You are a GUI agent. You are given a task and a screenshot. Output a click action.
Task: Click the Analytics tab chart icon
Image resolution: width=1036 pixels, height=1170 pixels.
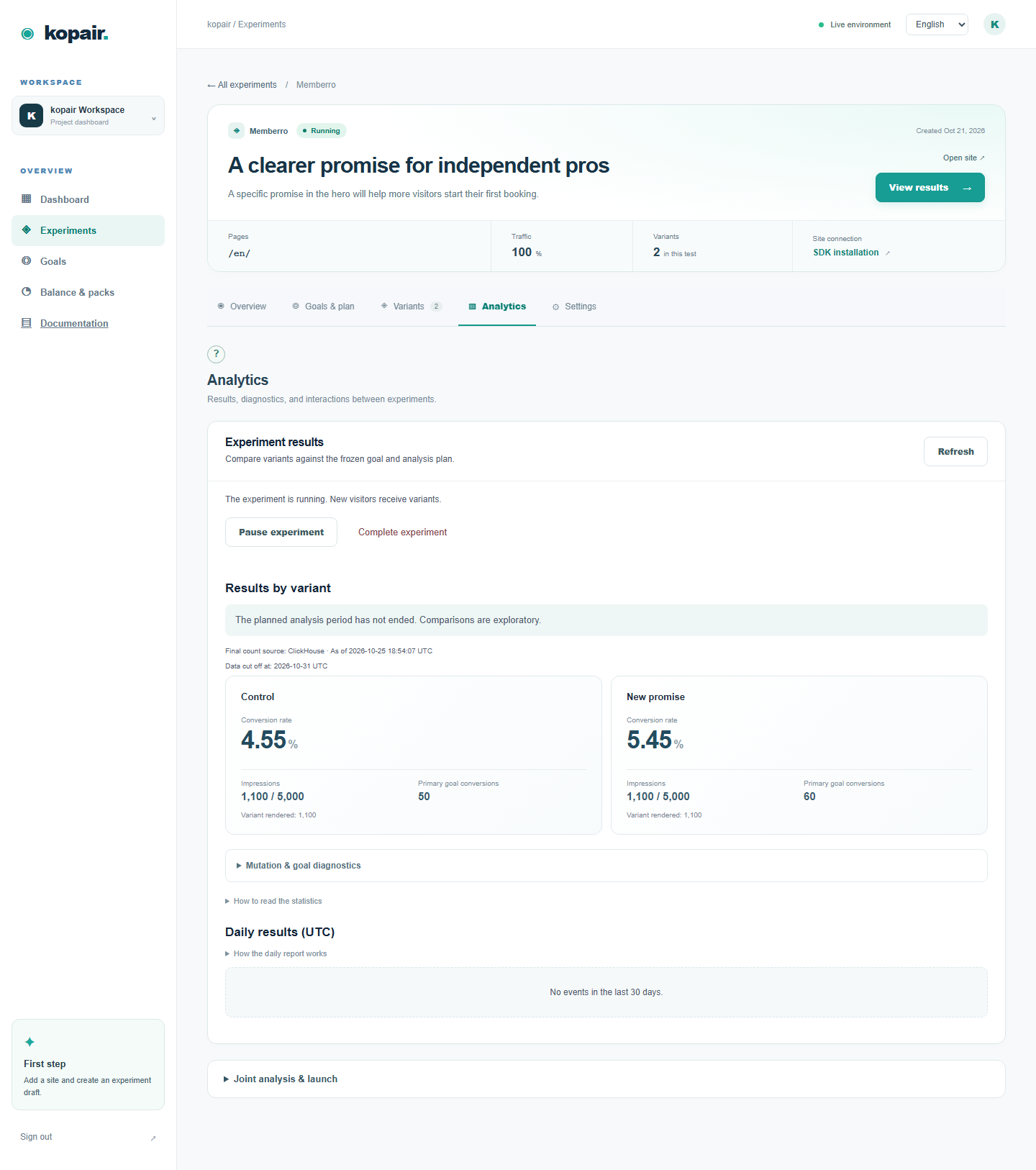coord(472,307)
